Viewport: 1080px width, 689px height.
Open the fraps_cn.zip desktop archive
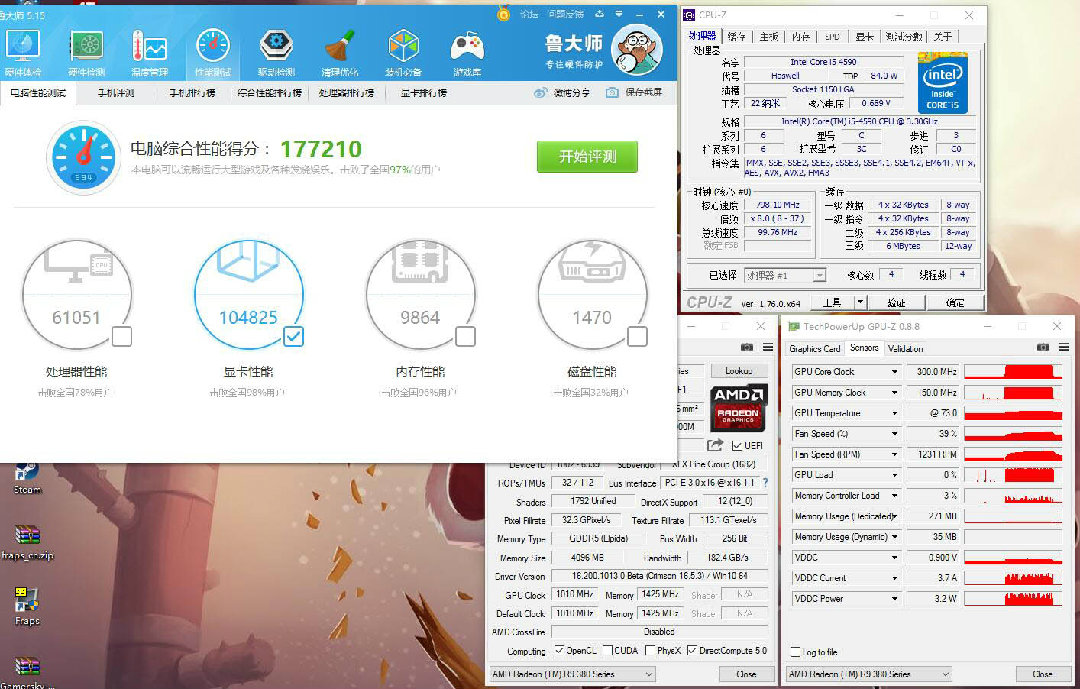coord(28,543)
